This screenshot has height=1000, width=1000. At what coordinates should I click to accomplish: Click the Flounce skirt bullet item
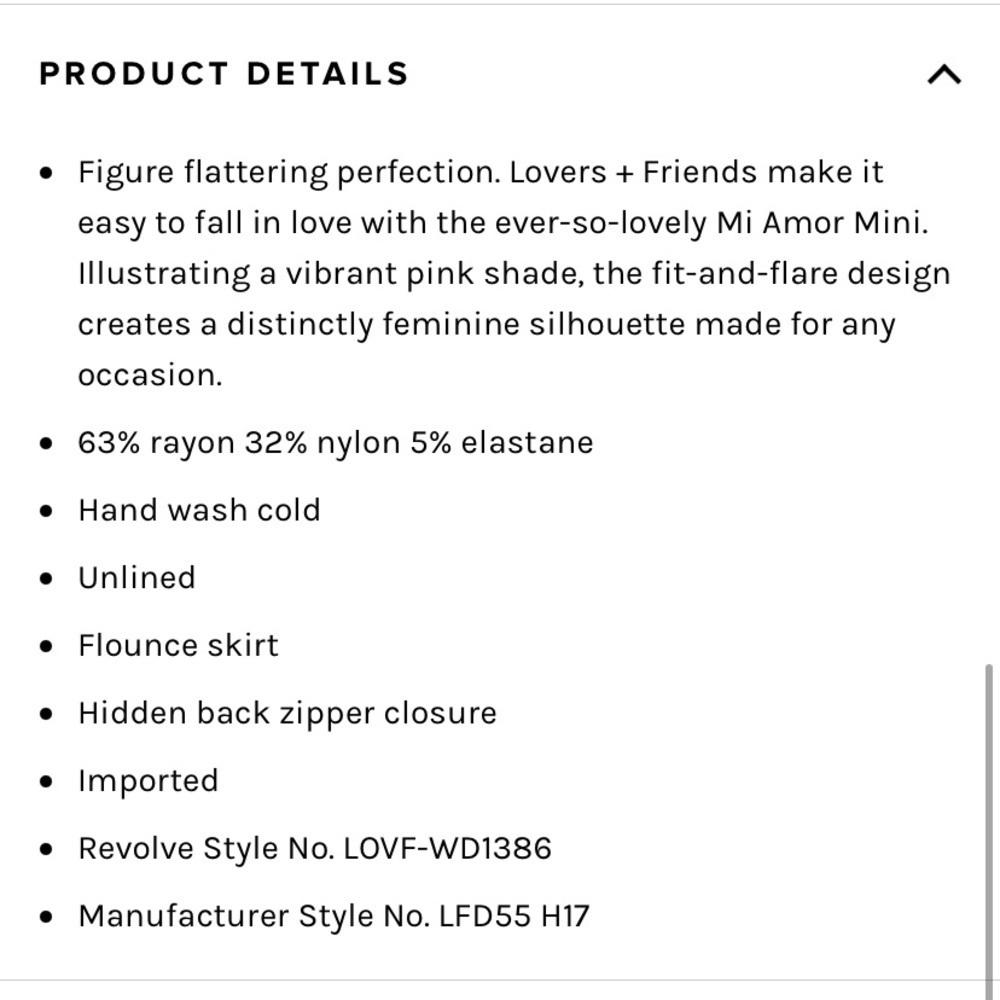click(178, 645)
